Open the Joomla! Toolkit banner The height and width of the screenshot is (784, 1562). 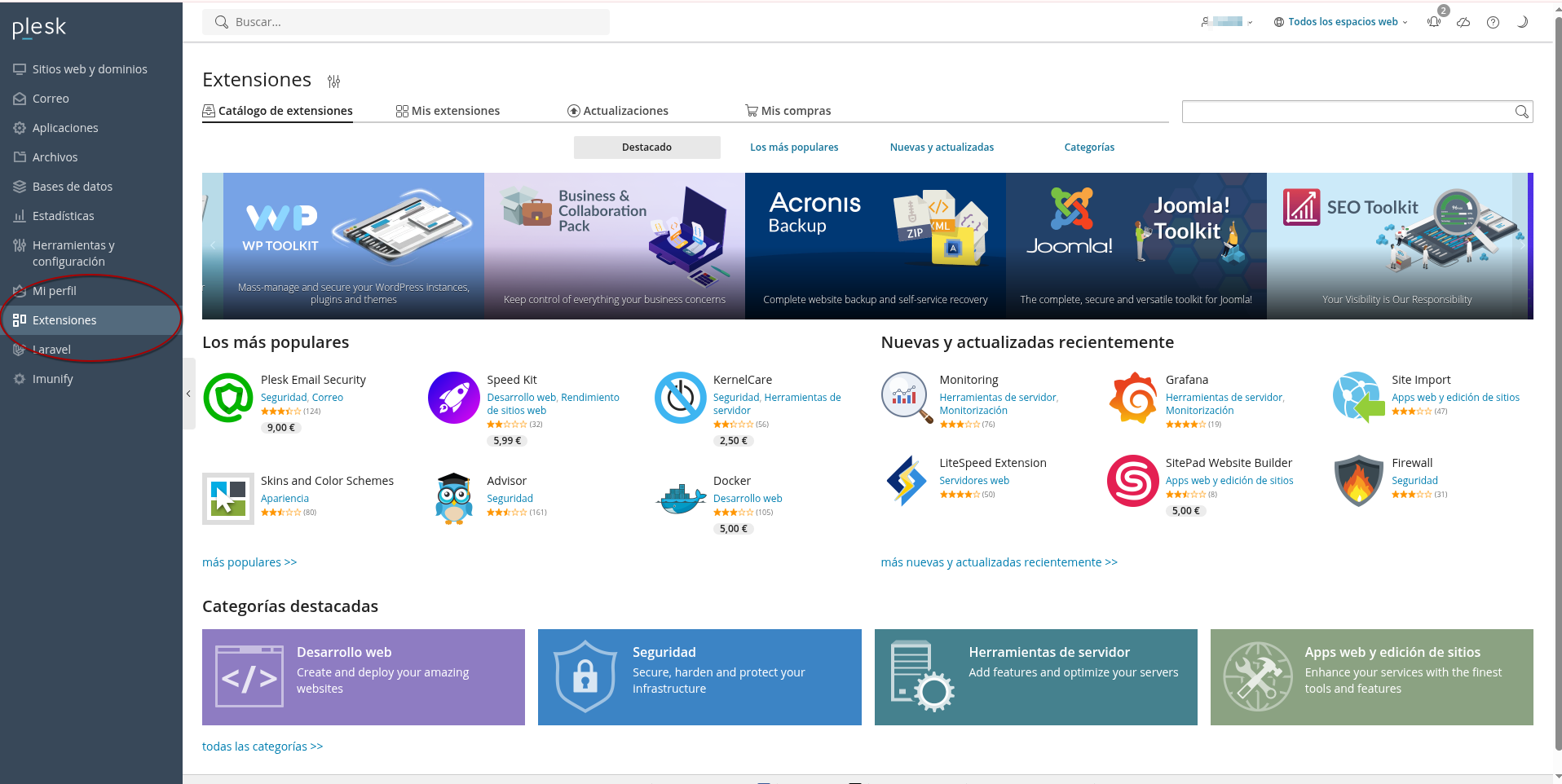point(1136,246)
